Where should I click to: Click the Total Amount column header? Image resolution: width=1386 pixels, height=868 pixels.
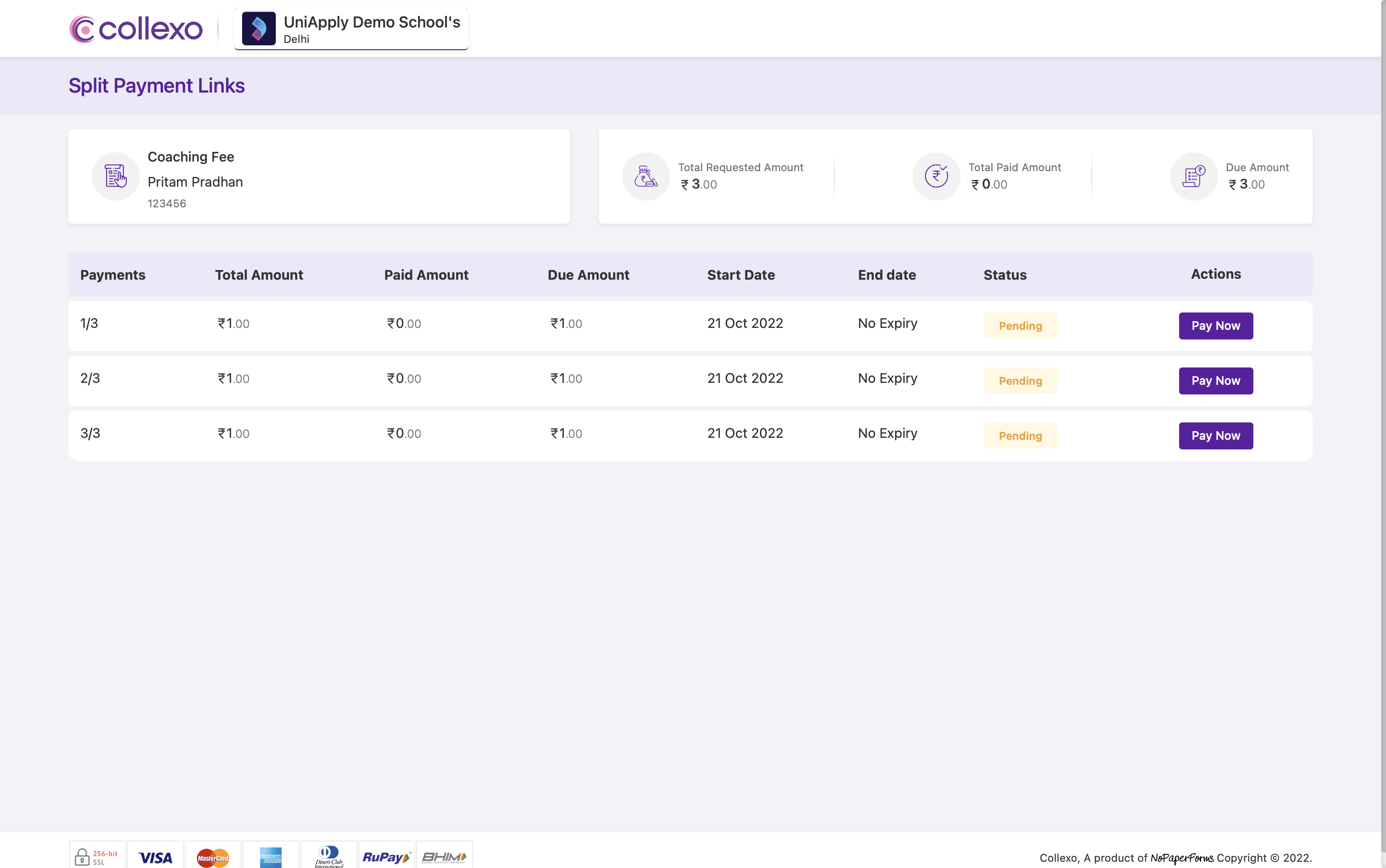(259, 275)
